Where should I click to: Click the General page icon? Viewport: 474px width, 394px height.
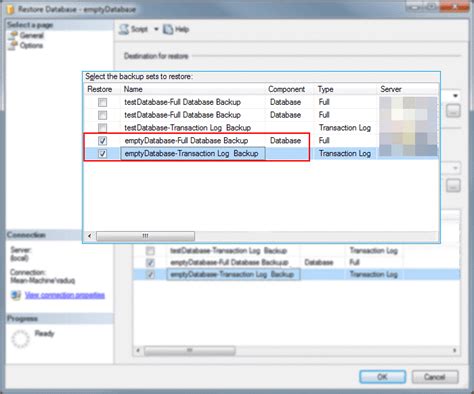click(13, 35)
